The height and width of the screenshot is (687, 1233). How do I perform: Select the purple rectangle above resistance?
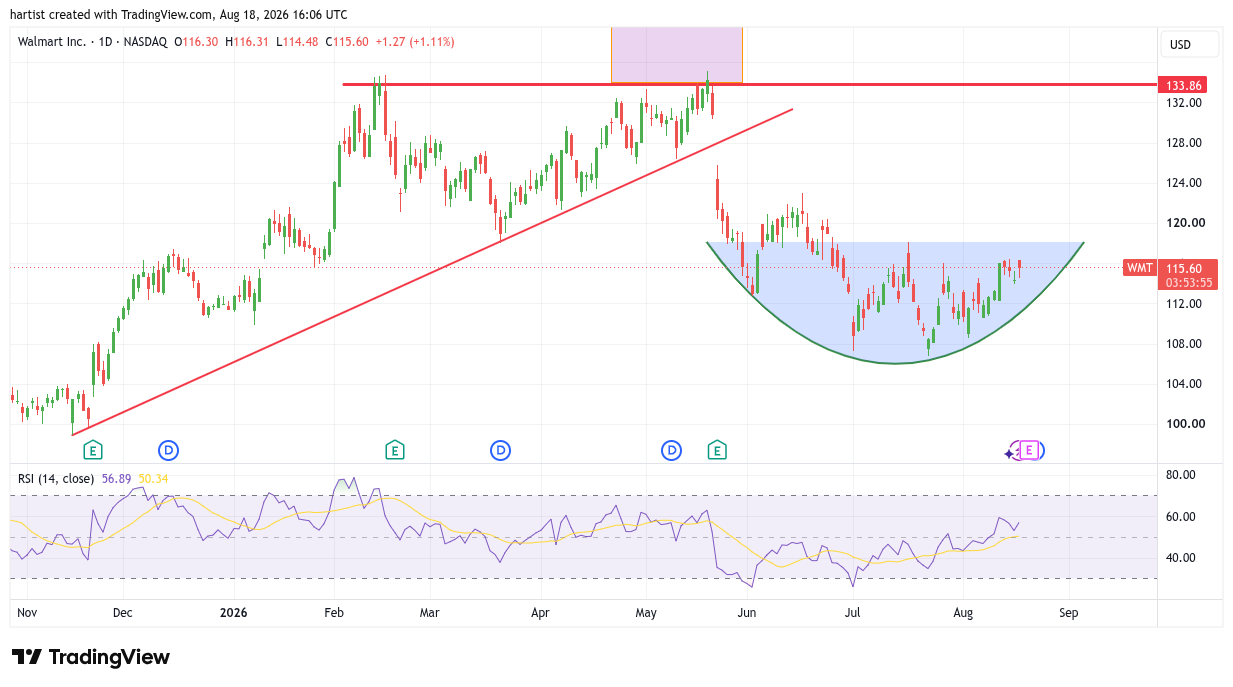tap(677, 55)
